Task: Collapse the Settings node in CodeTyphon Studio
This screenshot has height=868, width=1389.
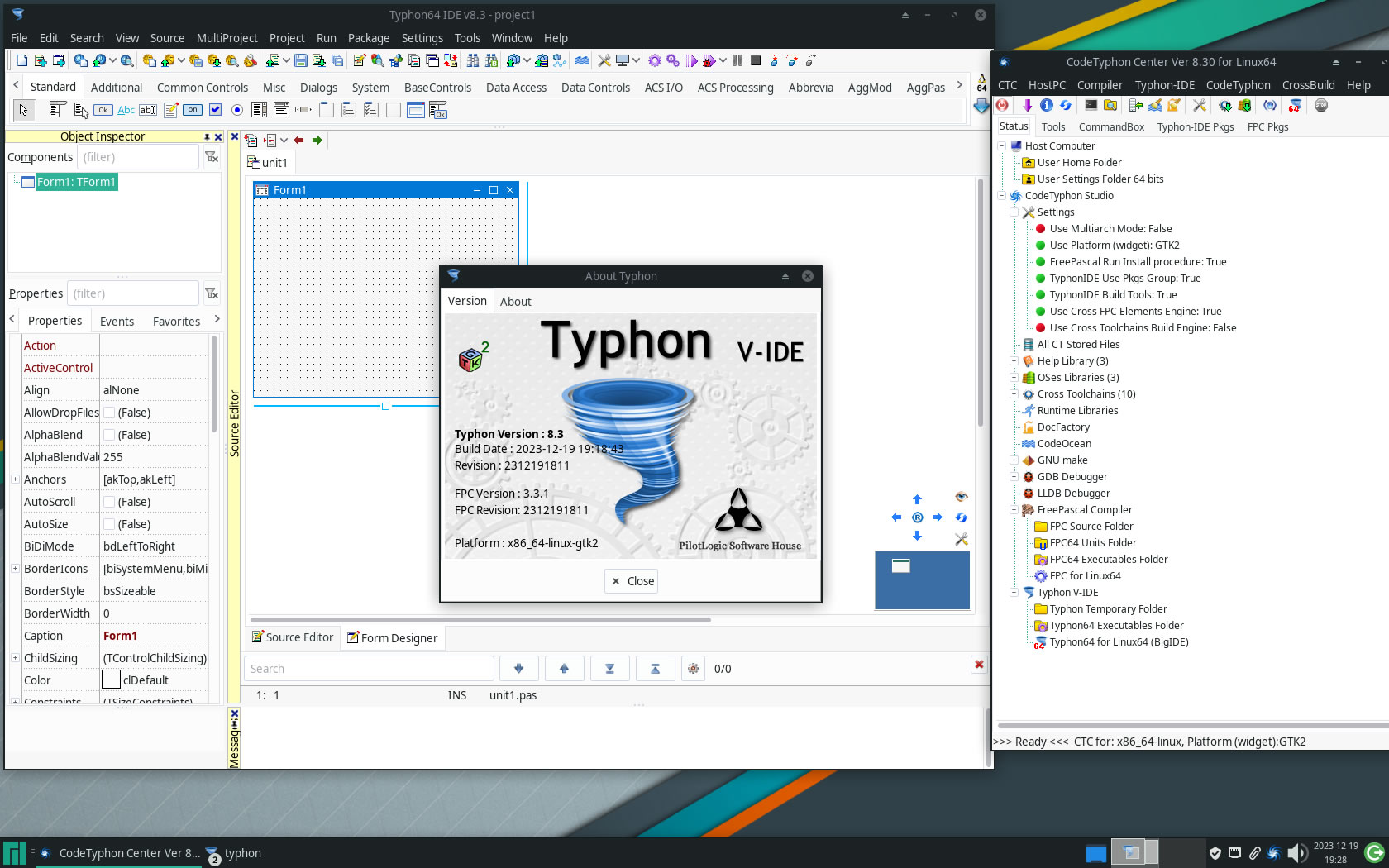Action: 1014,212
